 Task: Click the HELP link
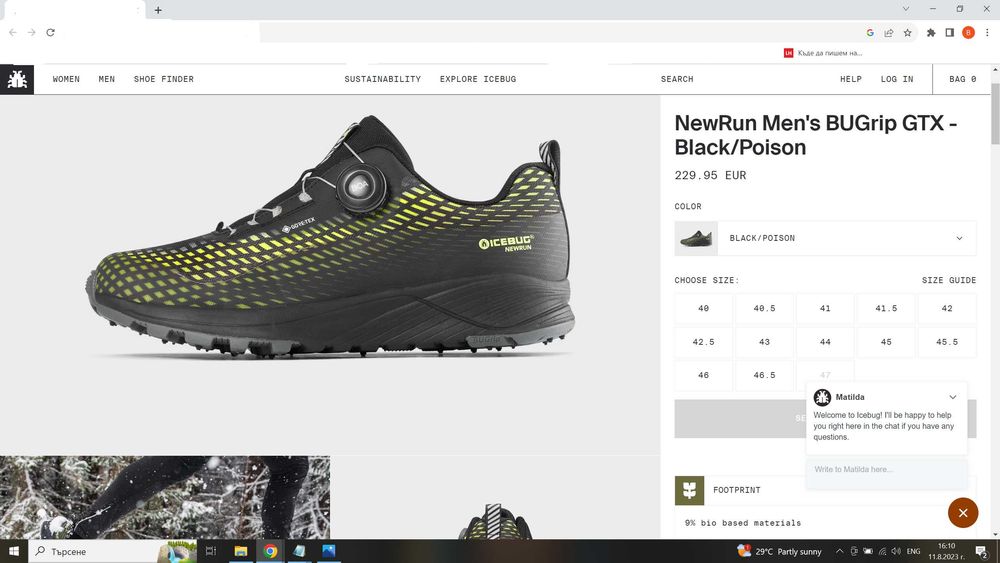tap(851, 79)
